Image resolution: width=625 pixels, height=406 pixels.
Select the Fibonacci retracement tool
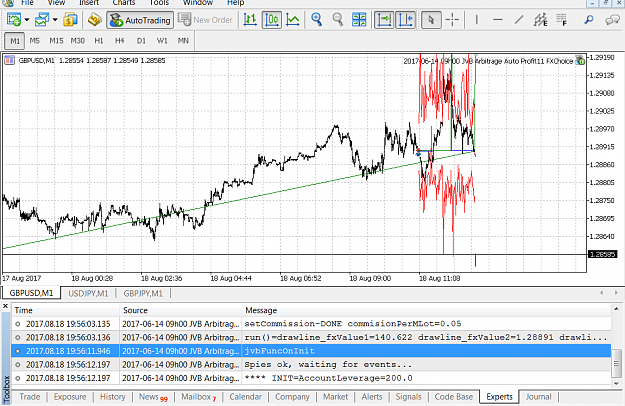[562, 20]
